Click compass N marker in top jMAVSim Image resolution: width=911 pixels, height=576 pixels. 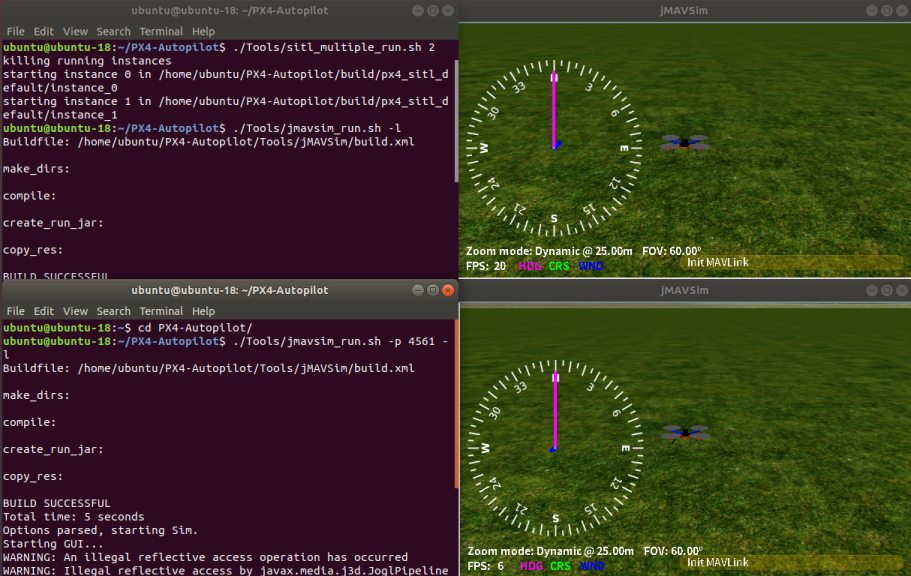(x=554, y=77)
